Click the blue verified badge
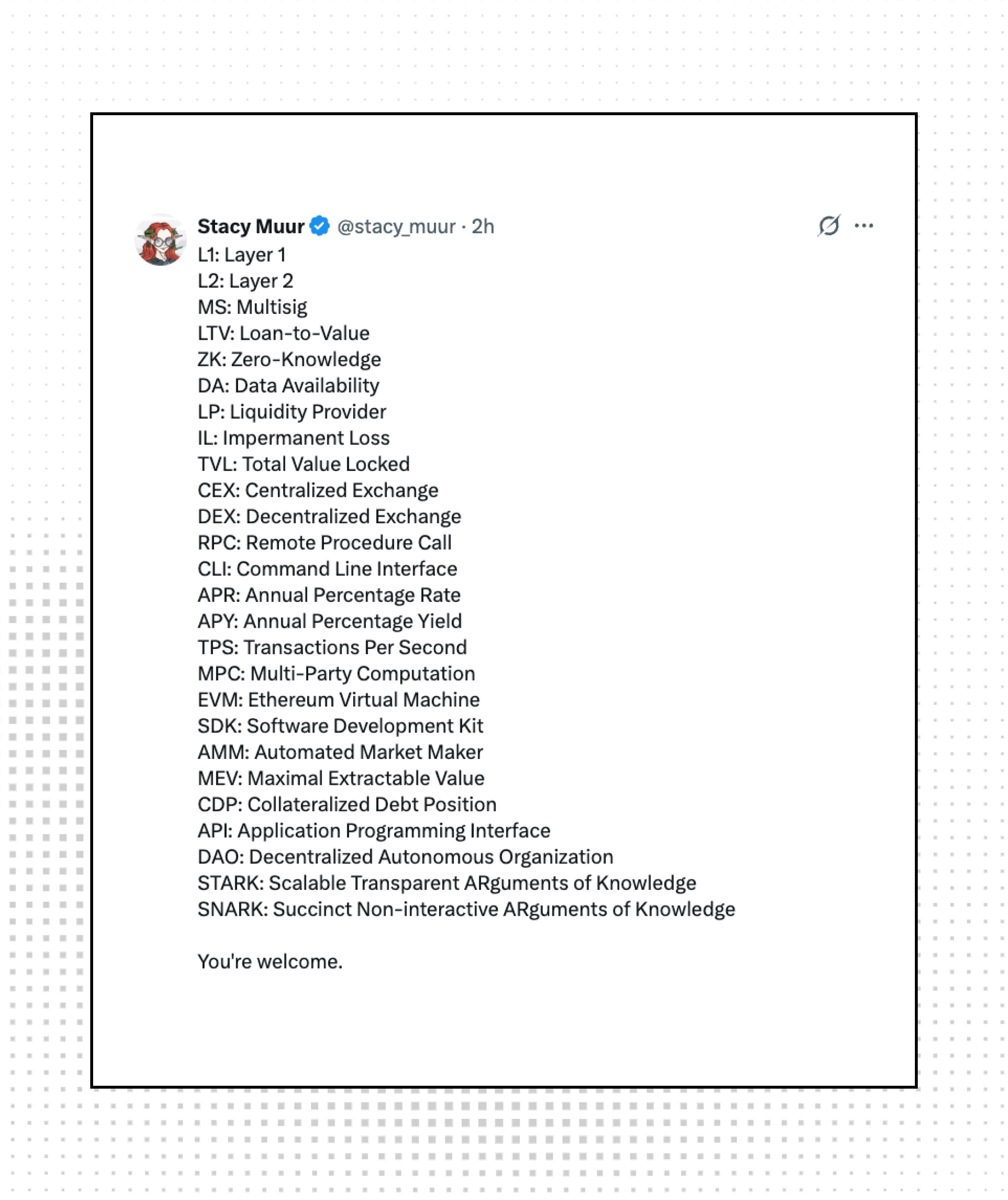Viewport: 1008px width, 1200px height. click(x=319, y=226)
